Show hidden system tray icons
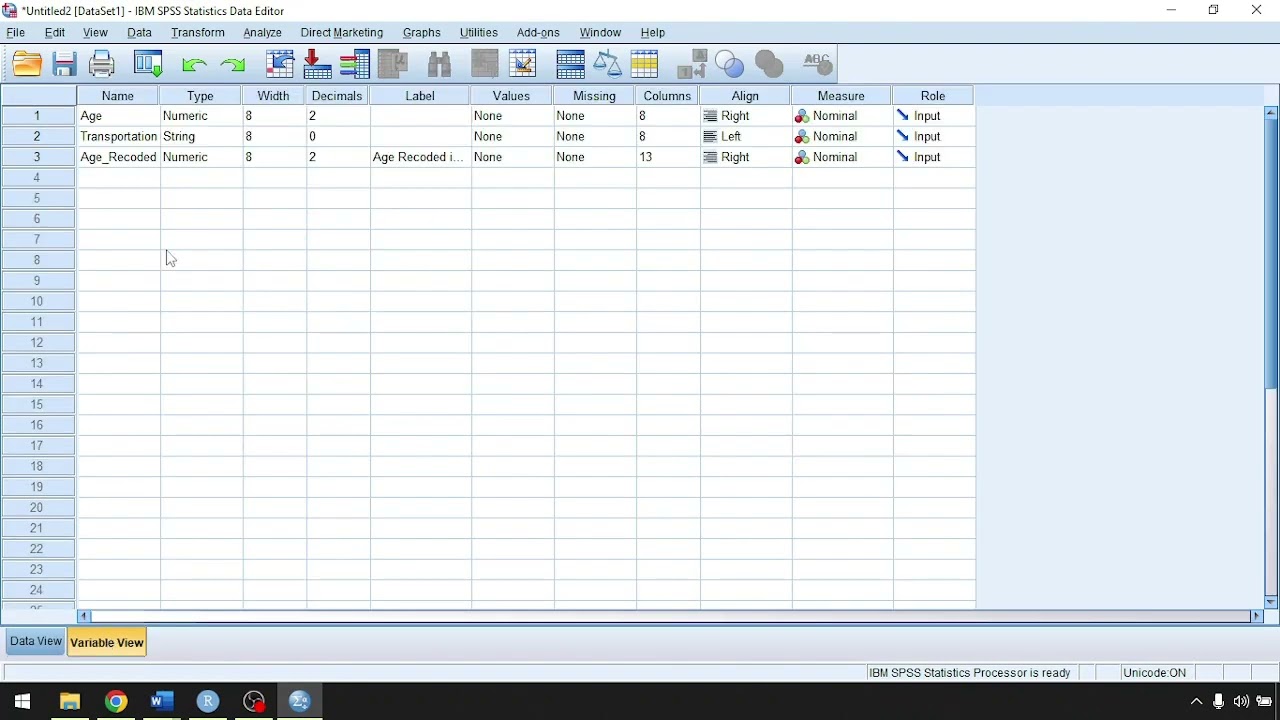 click(x=1196, y=701)
